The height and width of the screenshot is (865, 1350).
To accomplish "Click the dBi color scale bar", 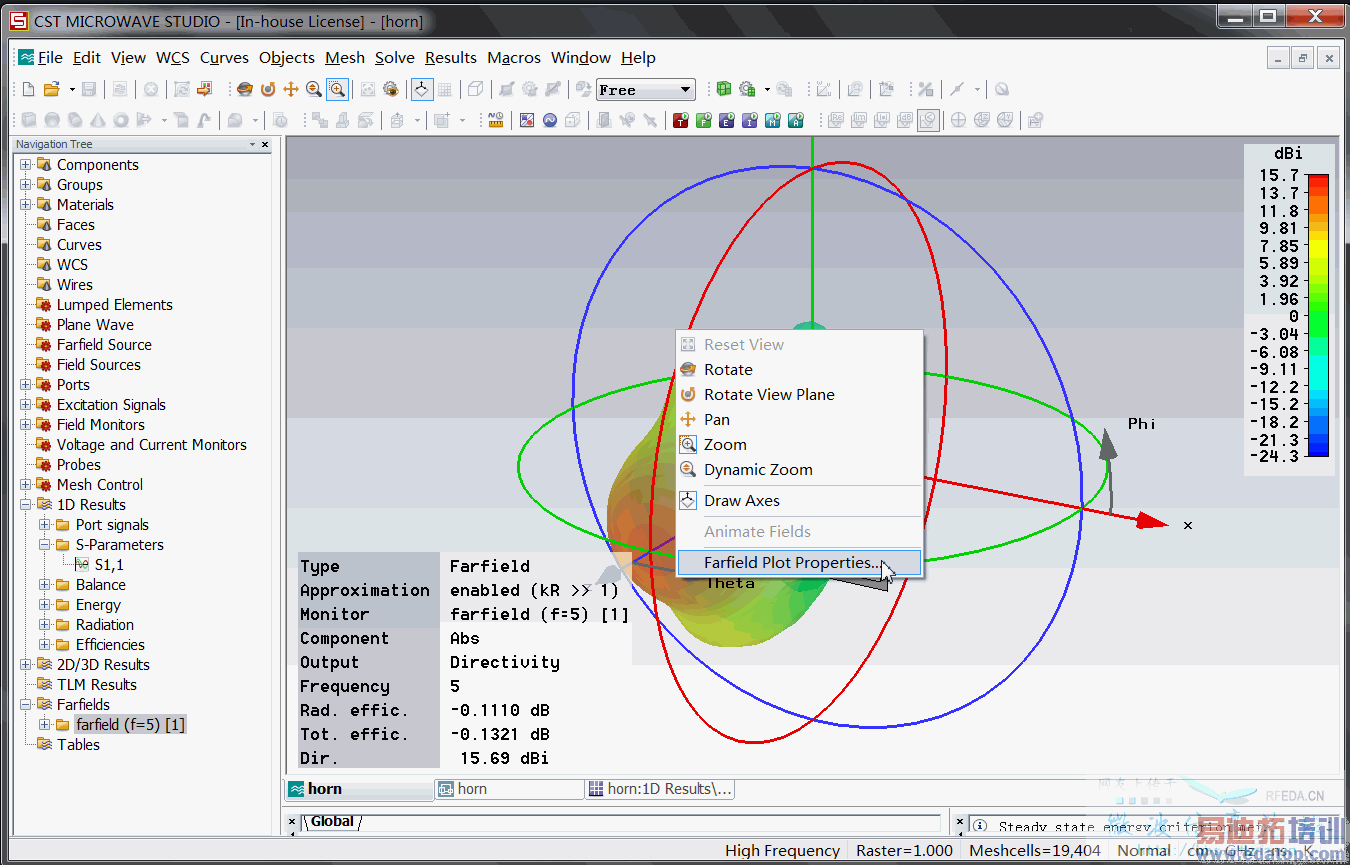I will [x=1319, y=315].
